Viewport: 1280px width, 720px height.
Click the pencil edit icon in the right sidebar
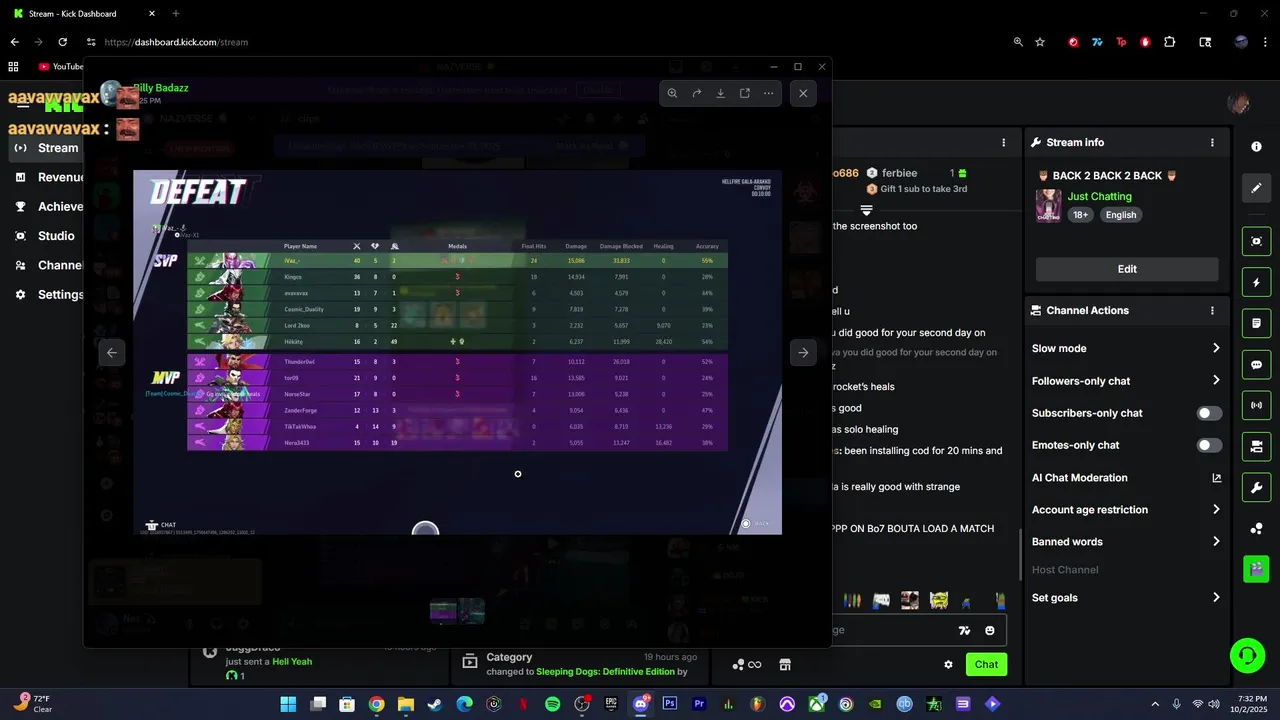click(x=1257, y=188)
